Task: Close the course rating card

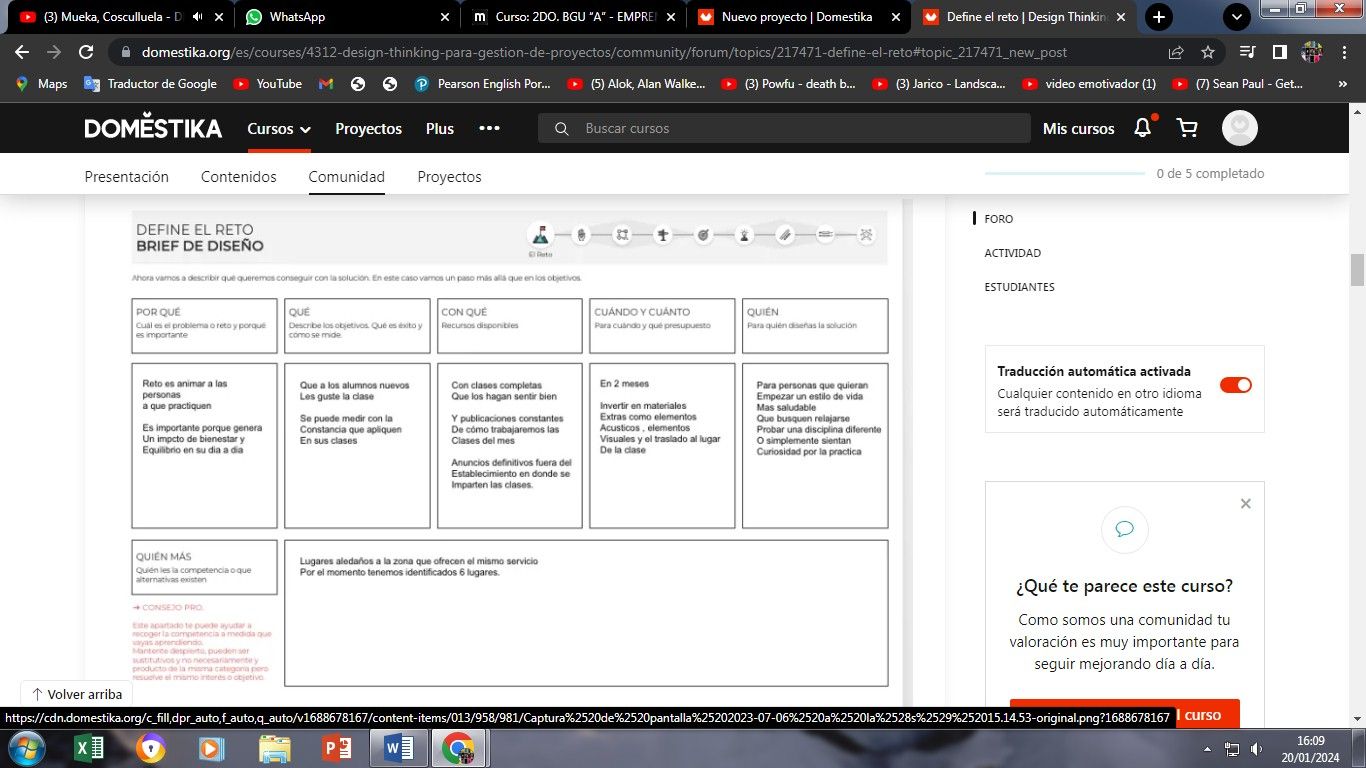Action: tap(1246, 504)
